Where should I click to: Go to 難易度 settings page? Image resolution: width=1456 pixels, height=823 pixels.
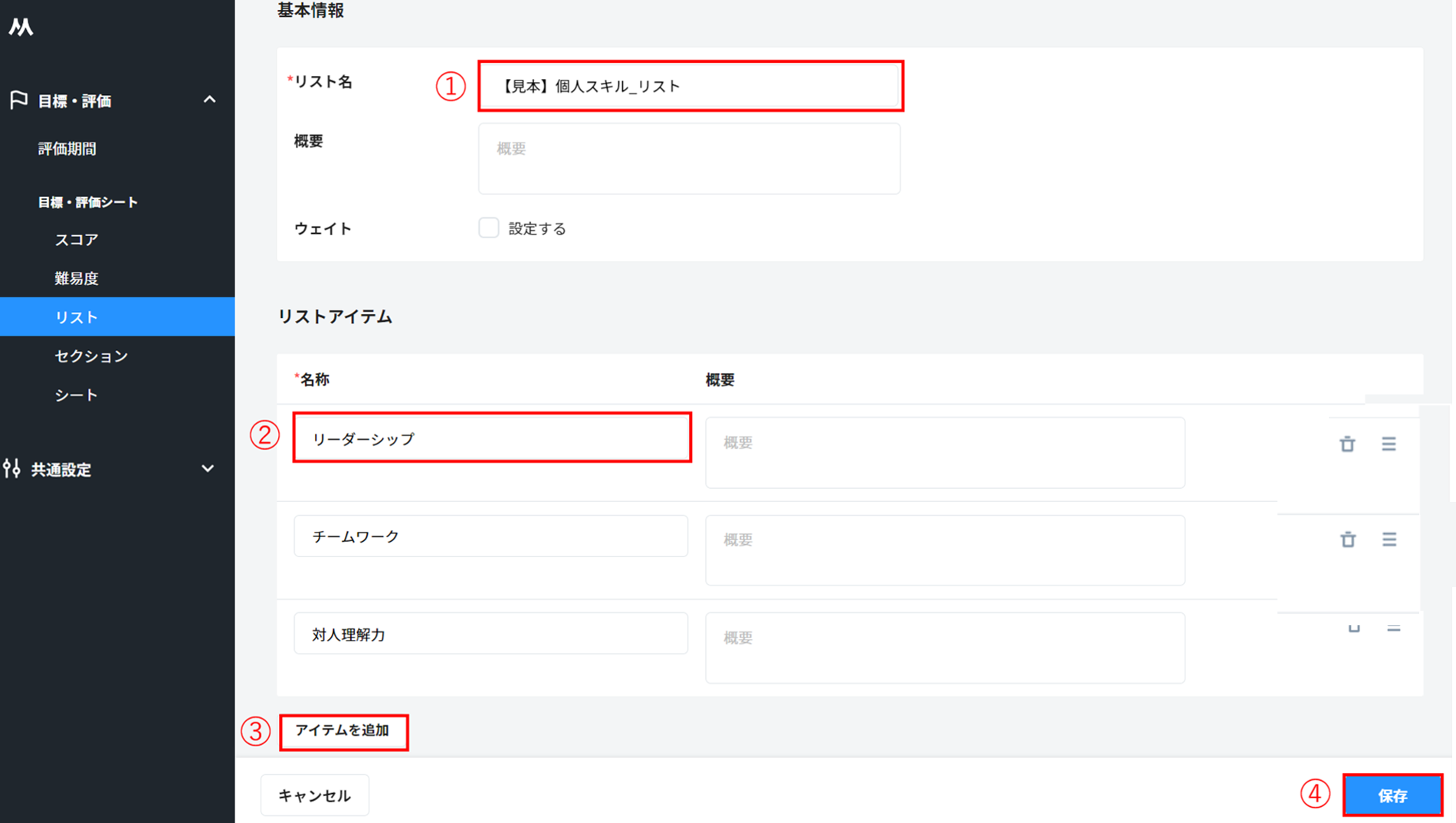[x=77, y=278]
